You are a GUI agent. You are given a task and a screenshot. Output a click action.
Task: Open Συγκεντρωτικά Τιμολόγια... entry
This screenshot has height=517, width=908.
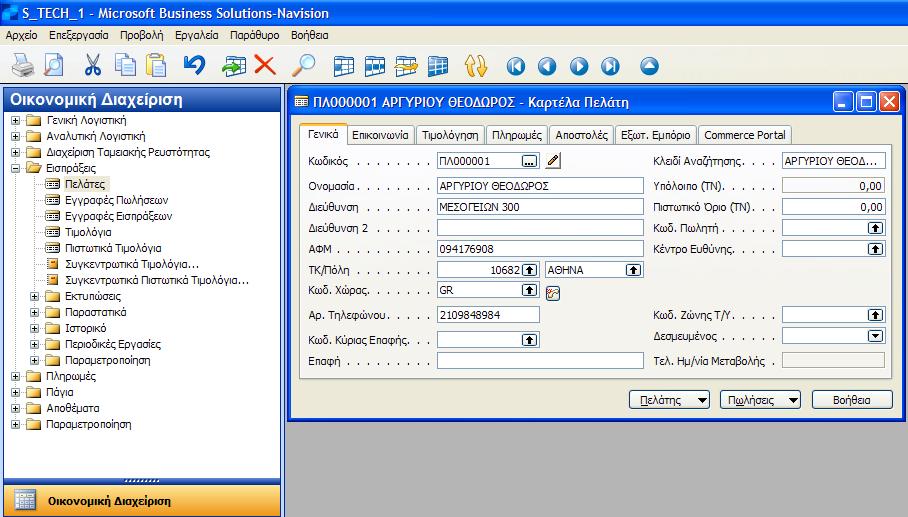tap(132, 264)
